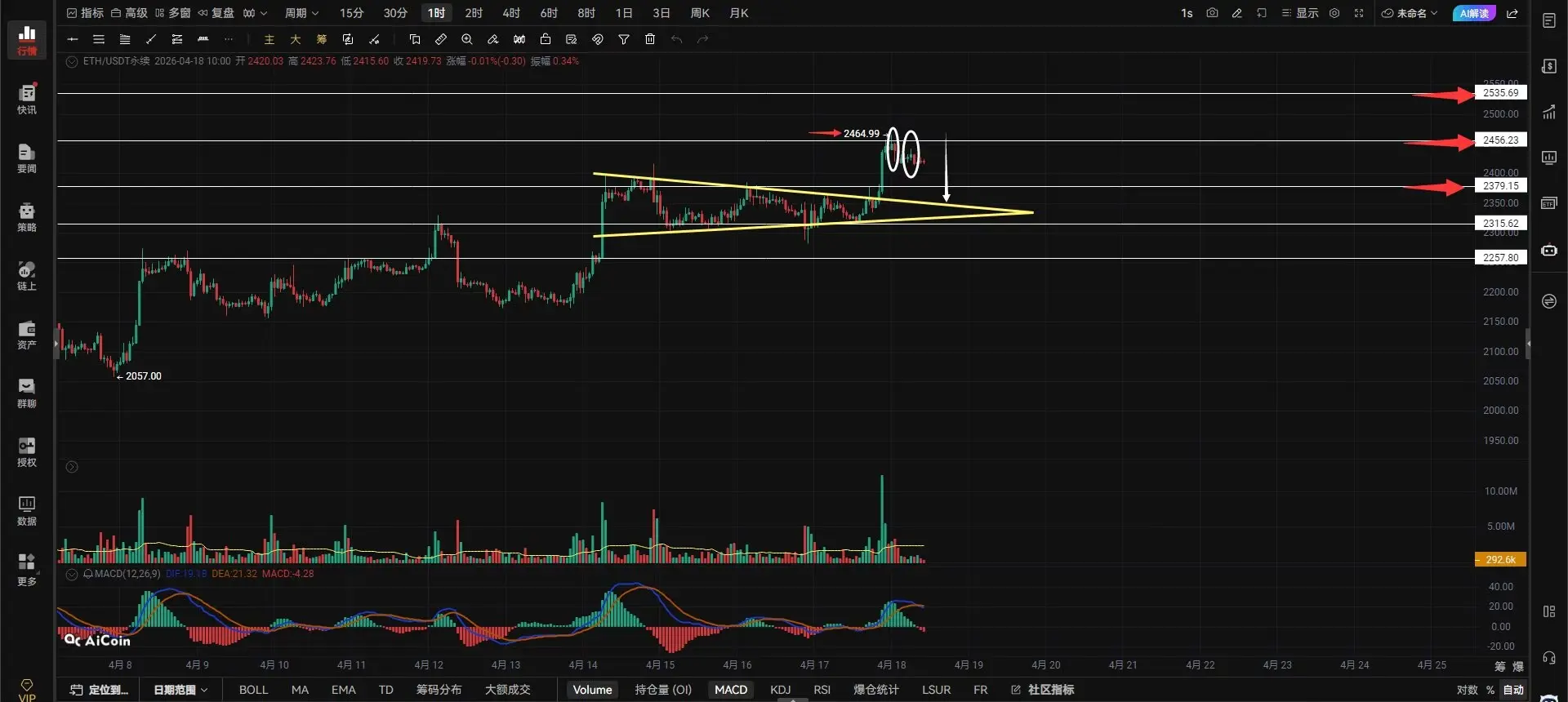Open the 社区指标 community indicators link
Screen dimensions: 1568x702
click(x=1042, y=690)
